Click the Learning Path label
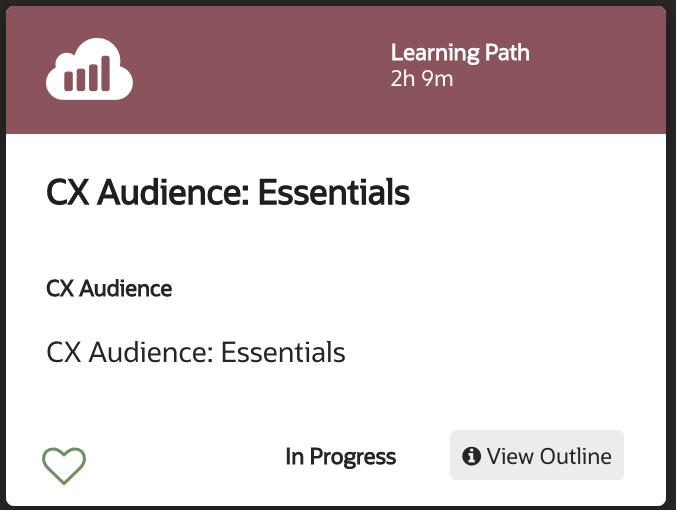This screenshot has height=510, width=676. pos(460,53)
